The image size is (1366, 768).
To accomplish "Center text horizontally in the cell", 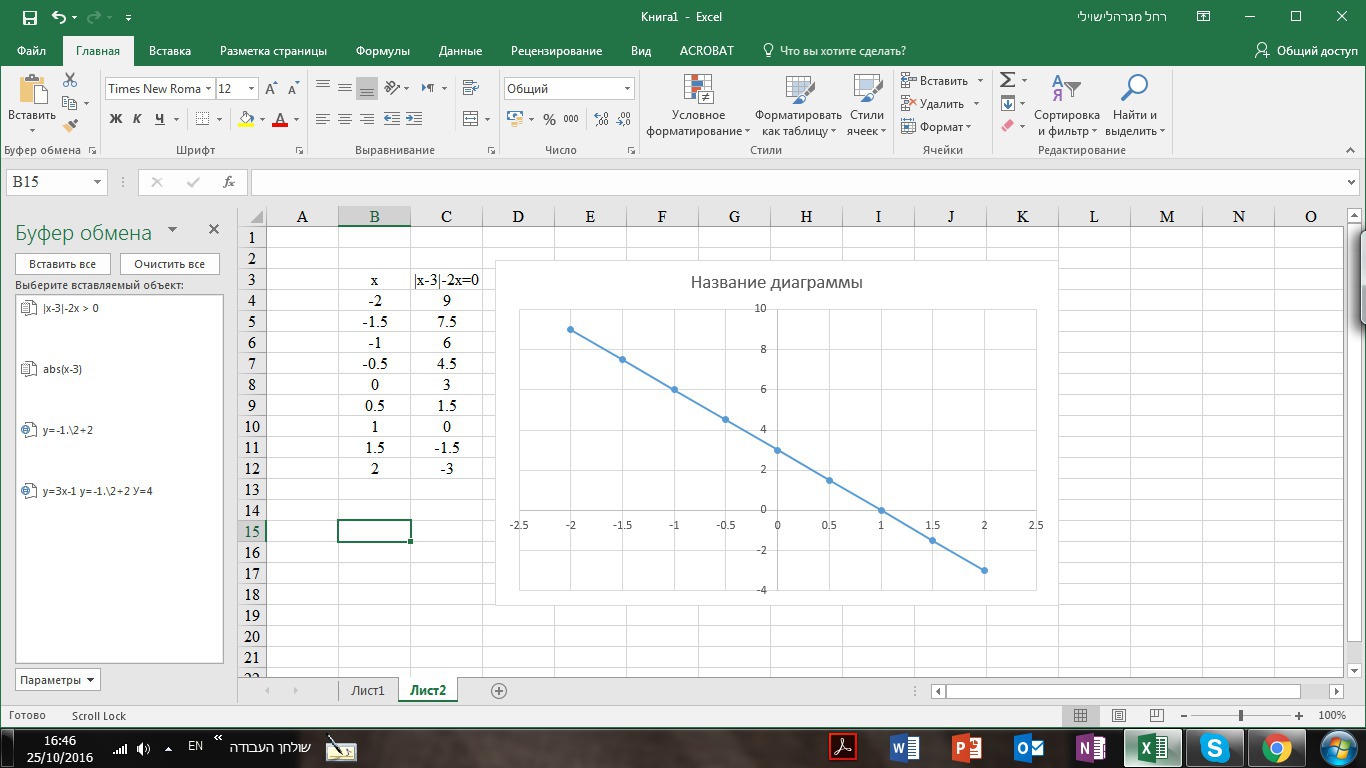I will [345, 119].
